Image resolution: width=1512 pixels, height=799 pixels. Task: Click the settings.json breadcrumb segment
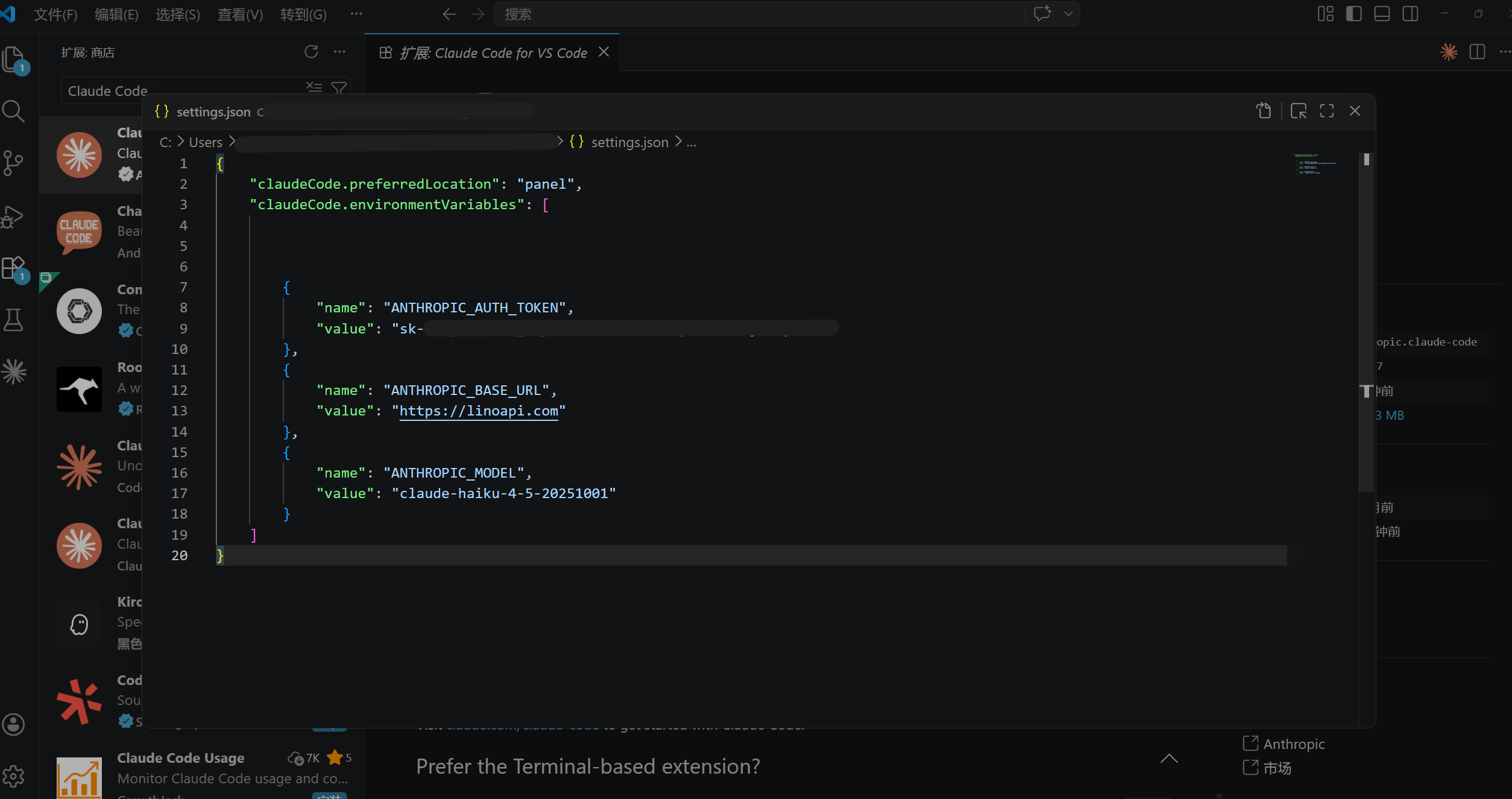629,142
